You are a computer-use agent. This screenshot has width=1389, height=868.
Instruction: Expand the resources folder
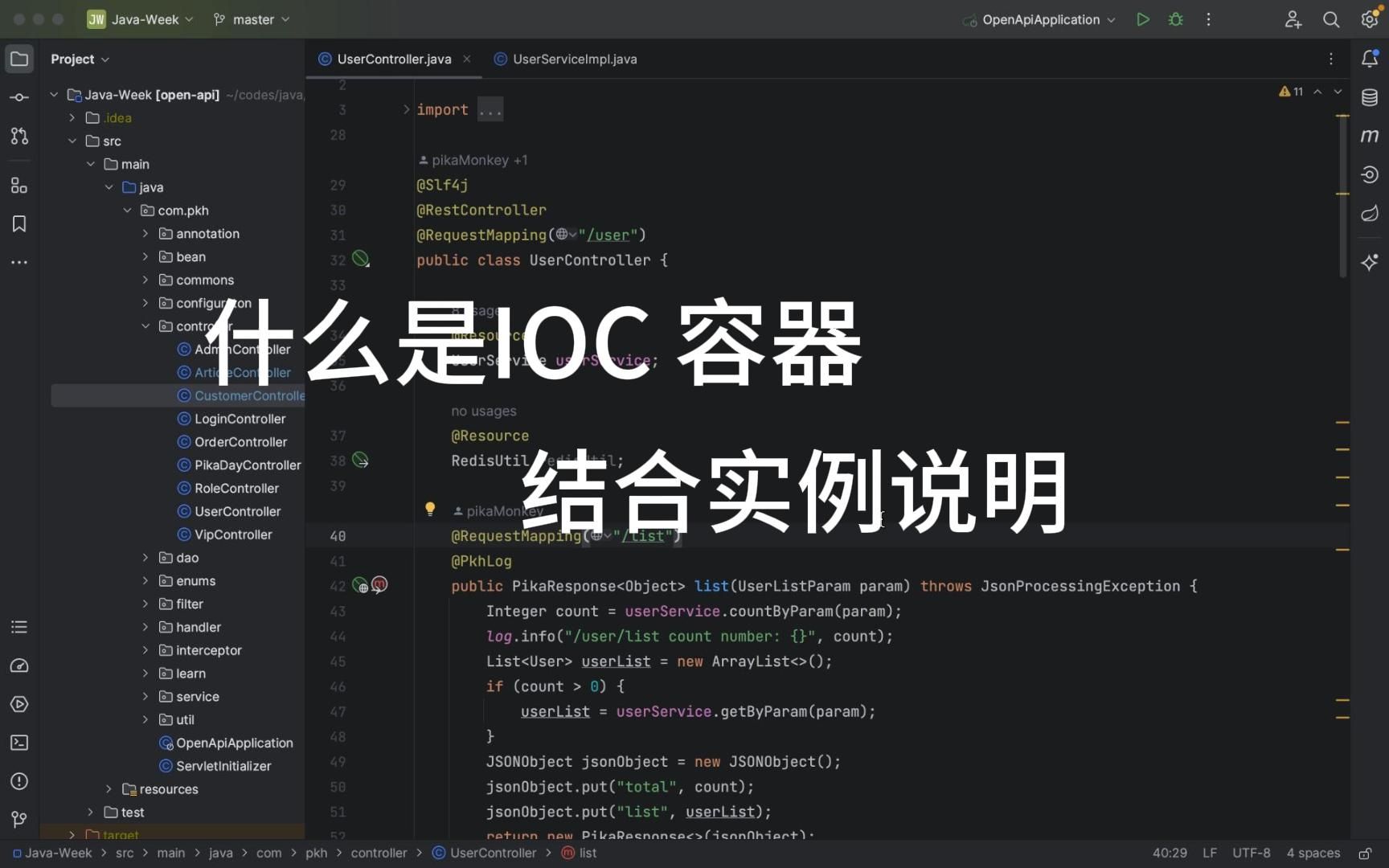click(x=109, y=789)
